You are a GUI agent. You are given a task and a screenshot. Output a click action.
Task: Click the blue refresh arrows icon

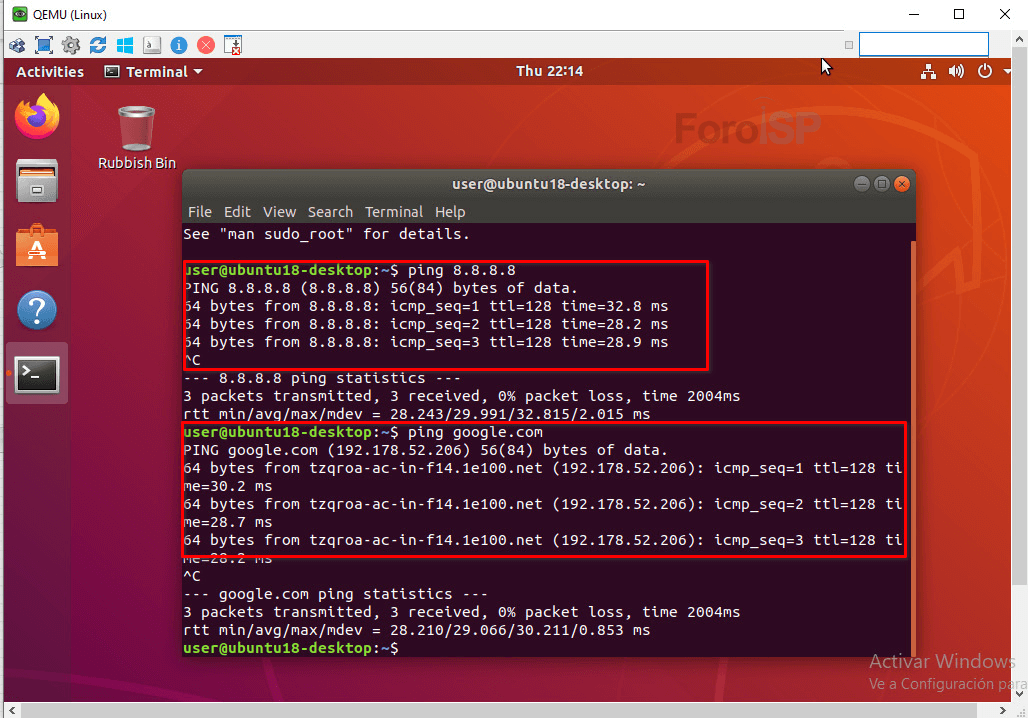click(98, 45)
